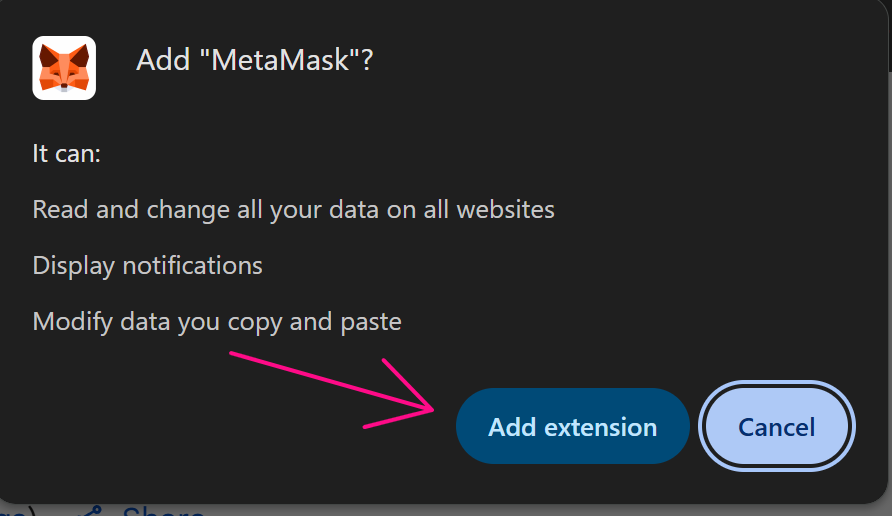This screenshot has height=516, width=892.
Task: Click the word 'Display' starting the second permission
Action: [x=73, y=266]
